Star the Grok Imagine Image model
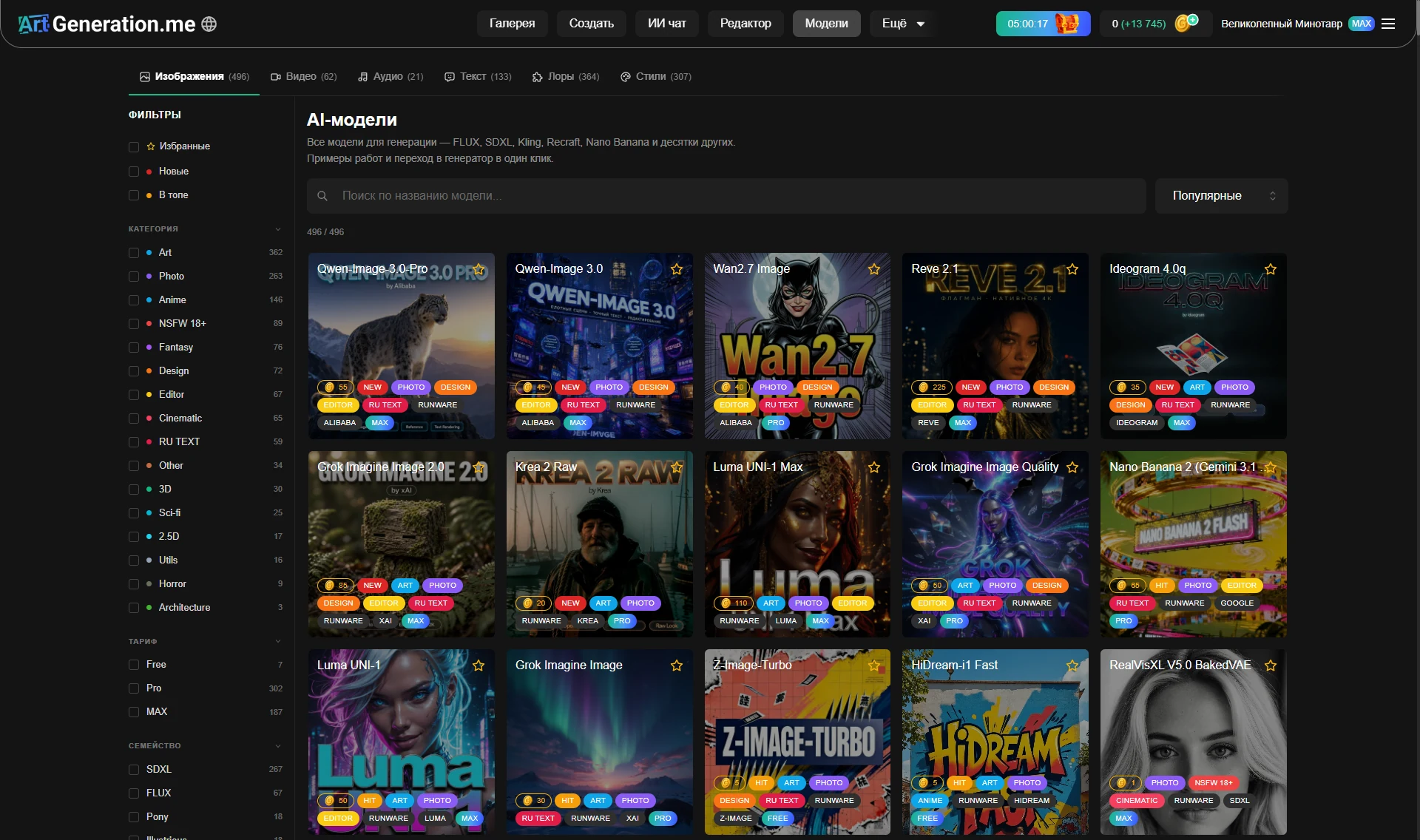This screenshot has height=840, width=1420. pos(677,665)
